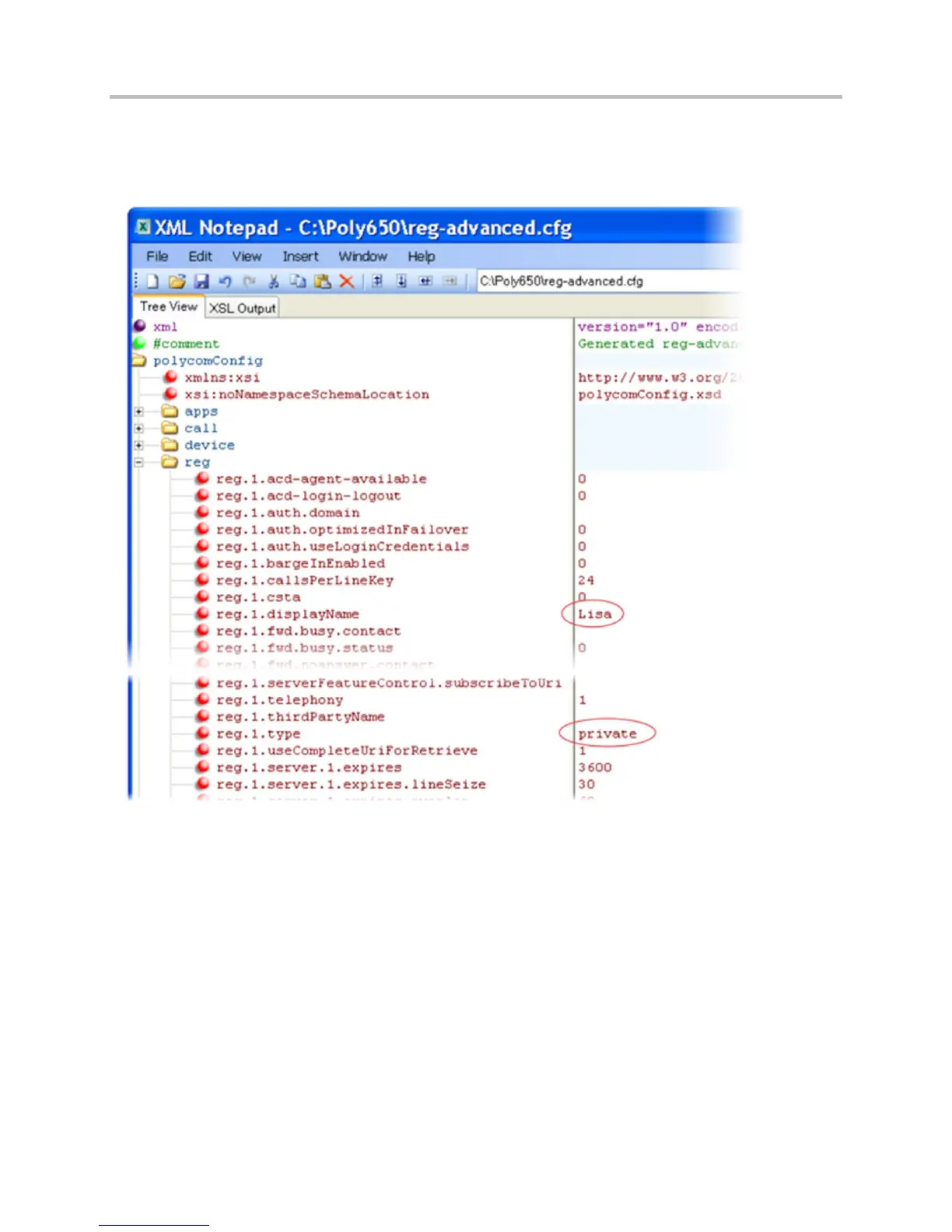Switch to the Tree View tab
The height and width of the screenshot is (1232, 952).
pyautogui.click(x=169, y=306)
